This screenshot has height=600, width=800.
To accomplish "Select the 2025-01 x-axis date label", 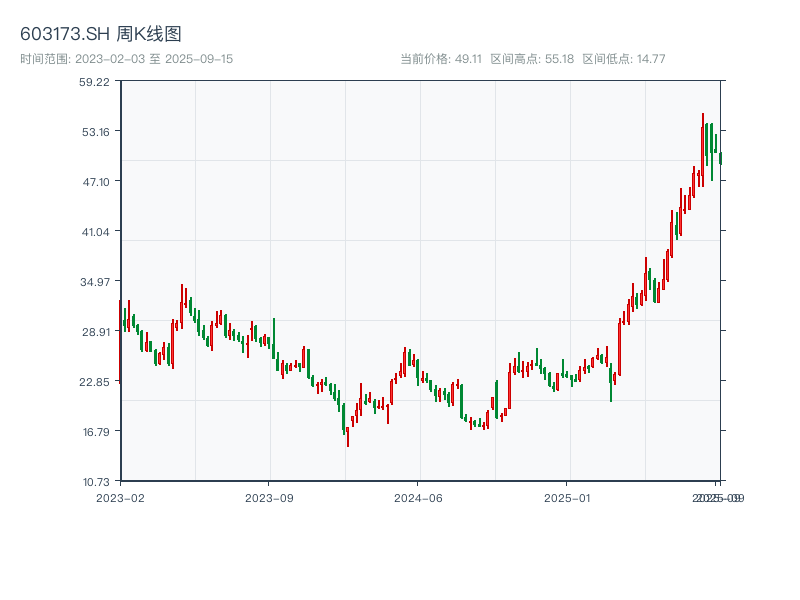I will [568, 497].
